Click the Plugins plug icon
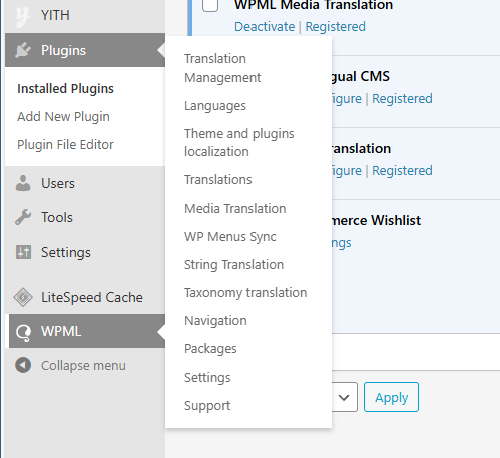 coord(23,50)
